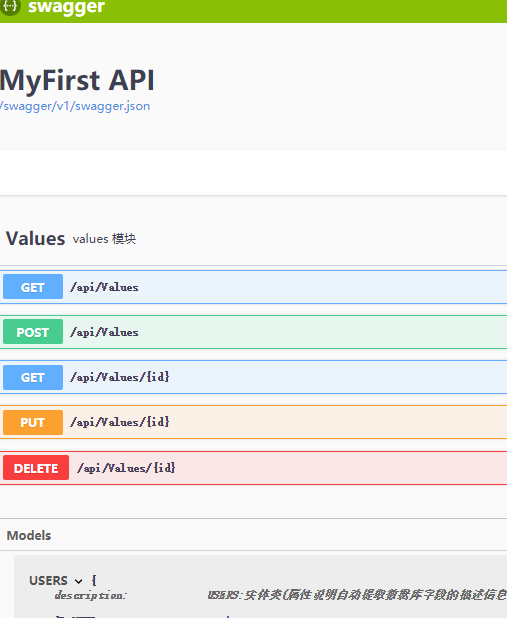Collapse the Models section
This screenshot has width=507, height=618.
tap(29, 535)
